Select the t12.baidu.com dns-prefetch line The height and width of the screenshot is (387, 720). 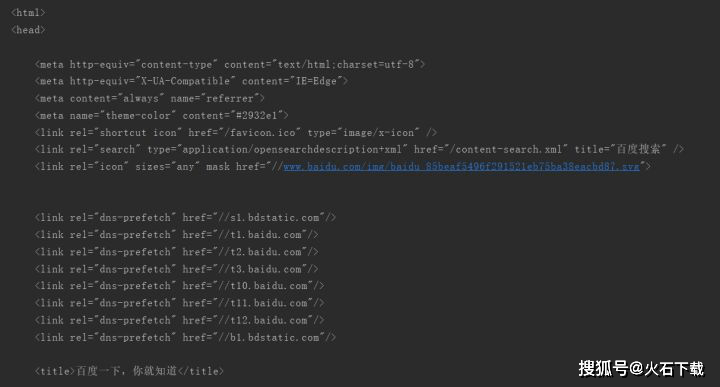click(179, 320)
